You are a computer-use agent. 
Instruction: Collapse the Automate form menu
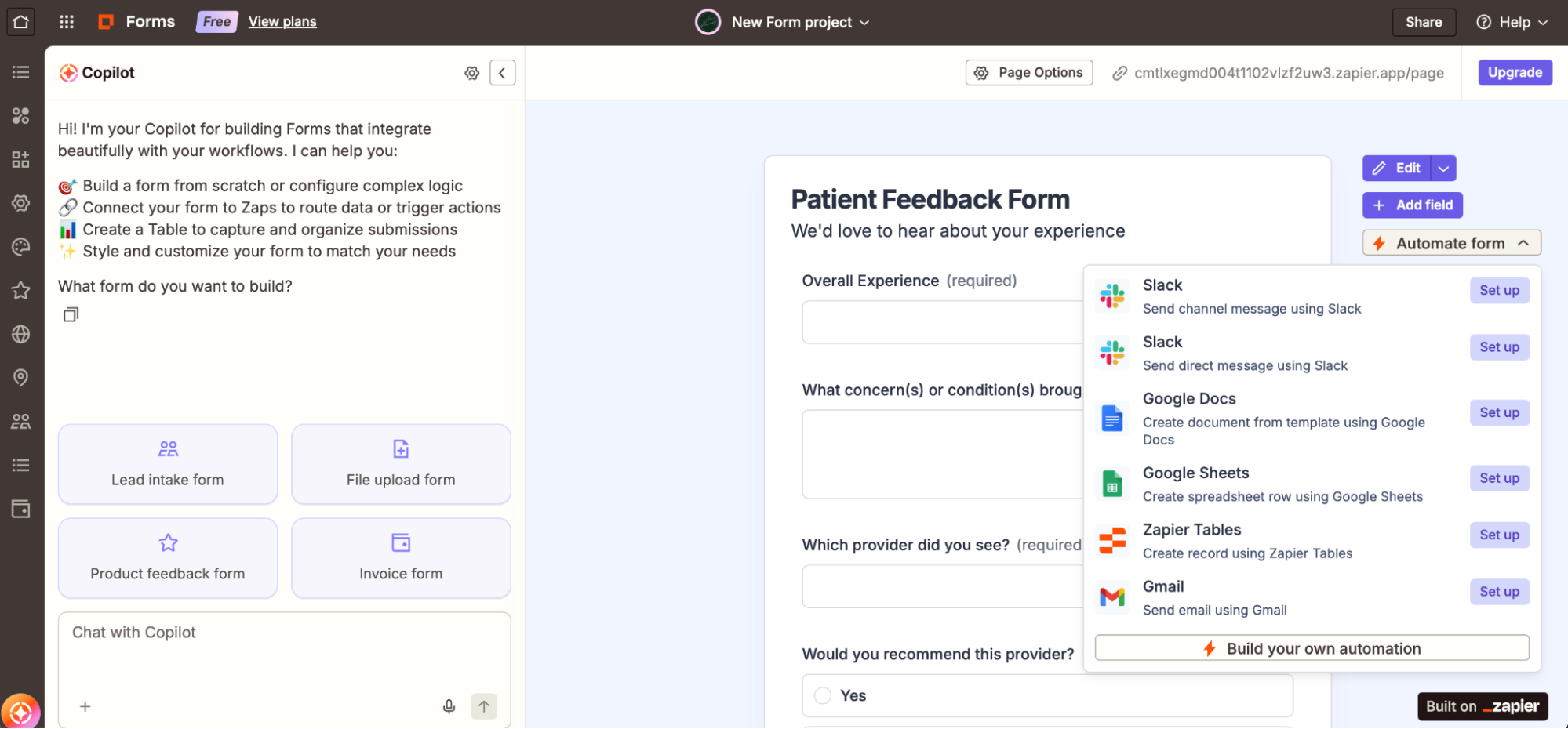pyautogui.click(x=1451, y=243)
